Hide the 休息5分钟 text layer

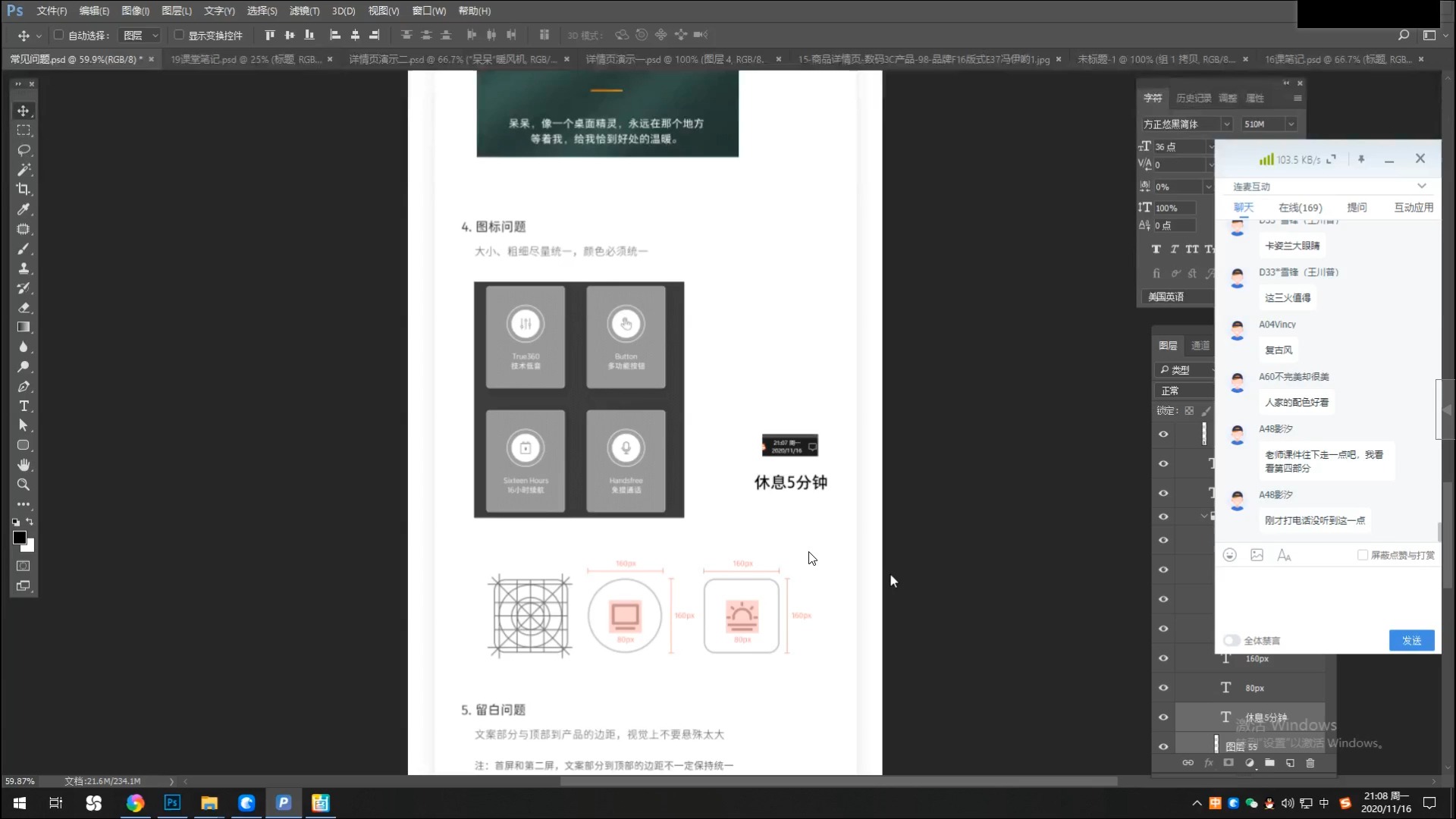[x=1163, y=717]
